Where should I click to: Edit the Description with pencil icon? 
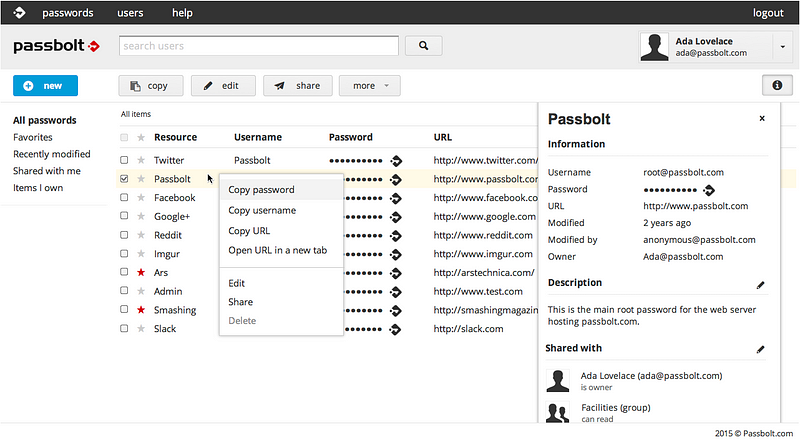pos(760,285)
